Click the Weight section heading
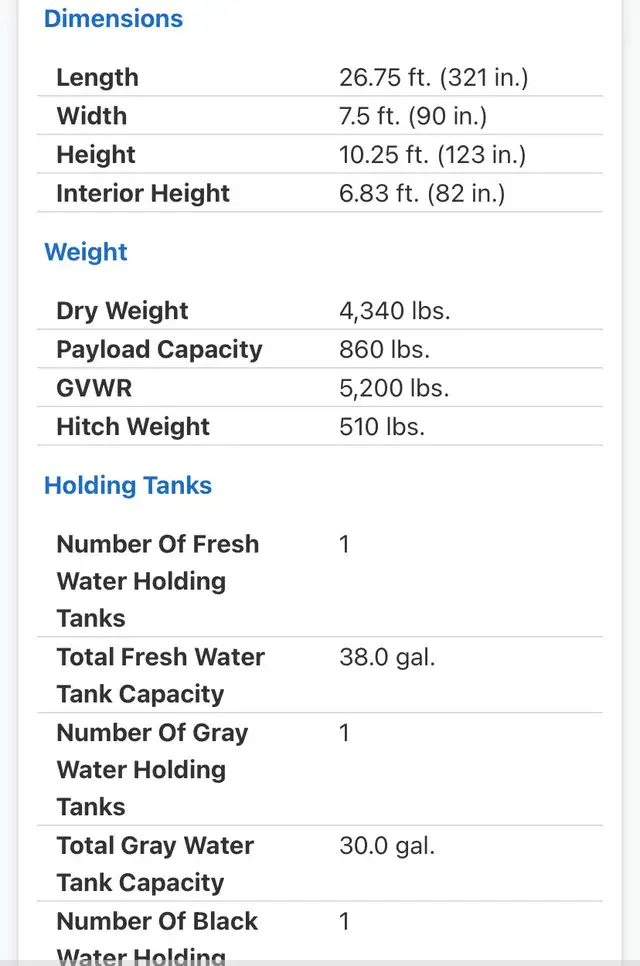This screenshot has height=966, width=640. 86,252
